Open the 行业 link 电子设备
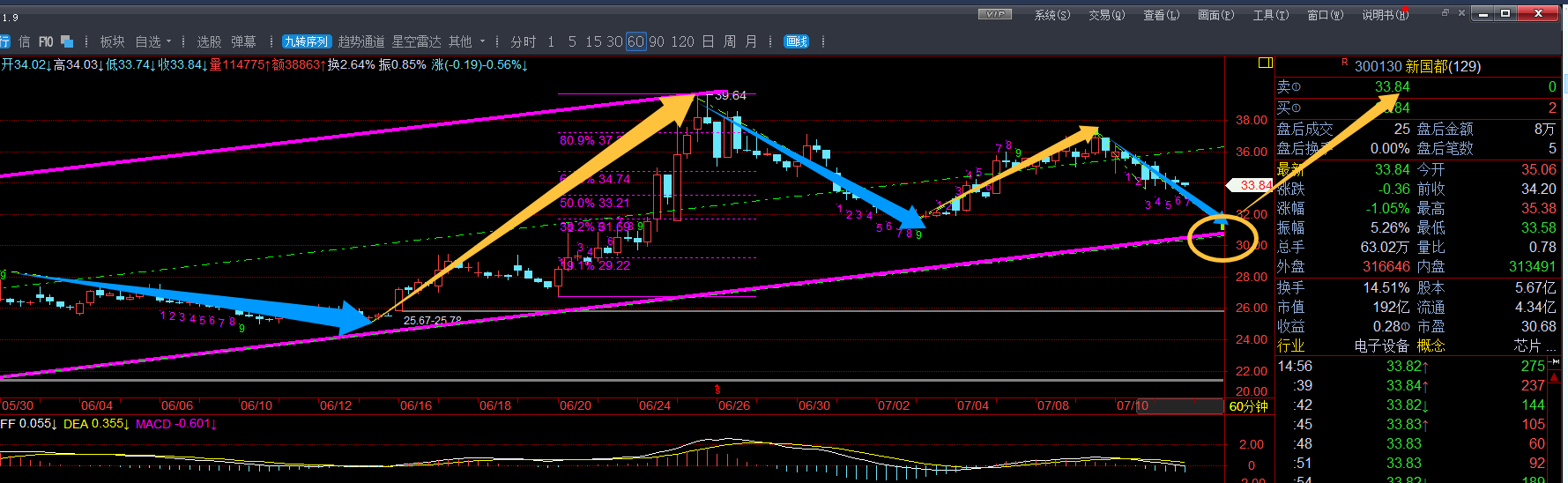The width and height of the screenshot is (1568, 483). tap(1383, 346)
